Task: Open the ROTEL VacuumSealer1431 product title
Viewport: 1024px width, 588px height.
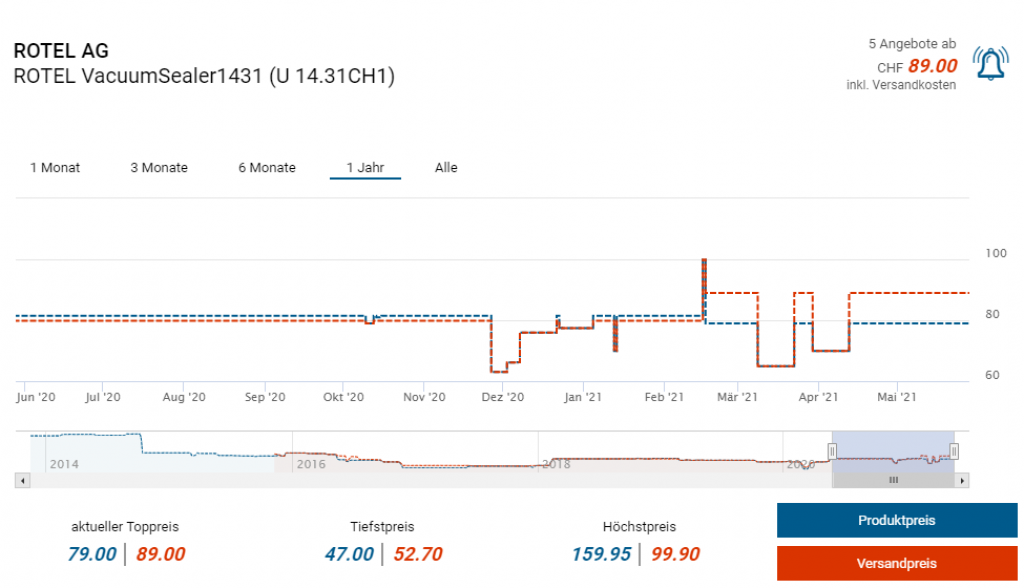Action: pos(204,76)
